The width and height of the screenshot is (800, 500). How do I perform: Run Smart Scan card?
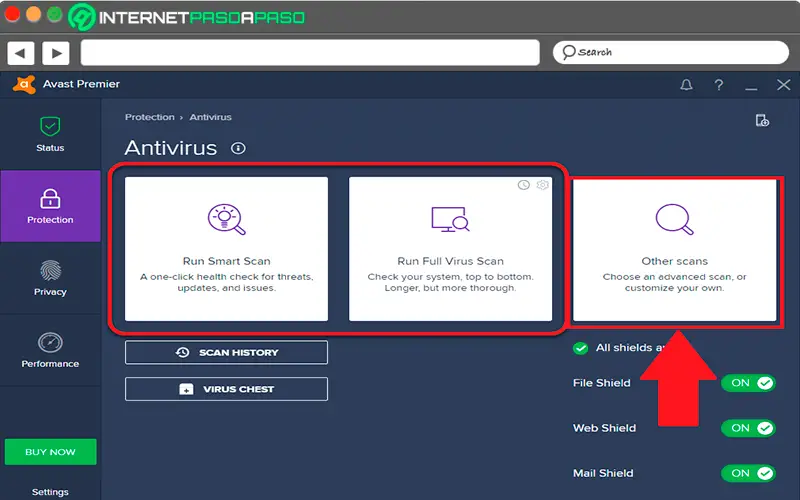point(227,249)
